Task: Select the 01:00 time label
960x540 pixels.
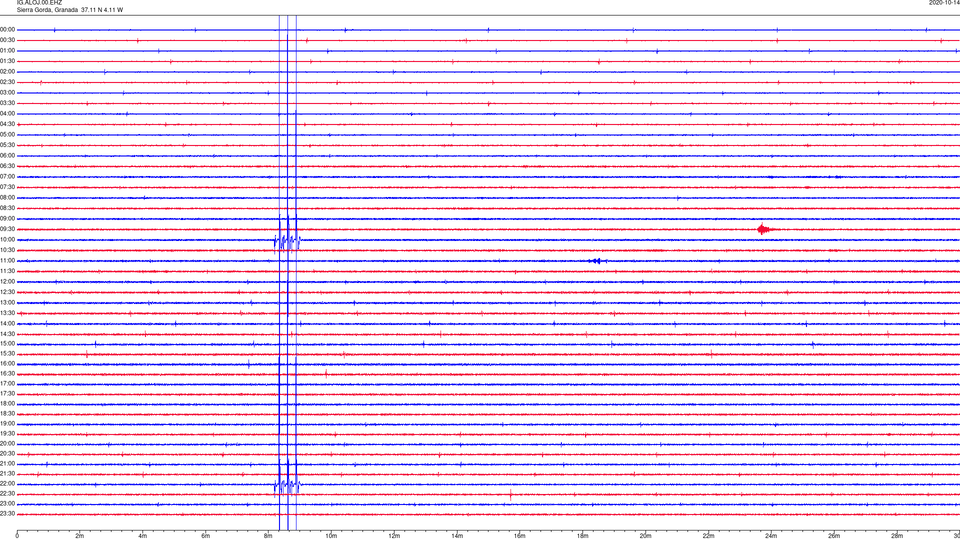Action: [8, 51]
